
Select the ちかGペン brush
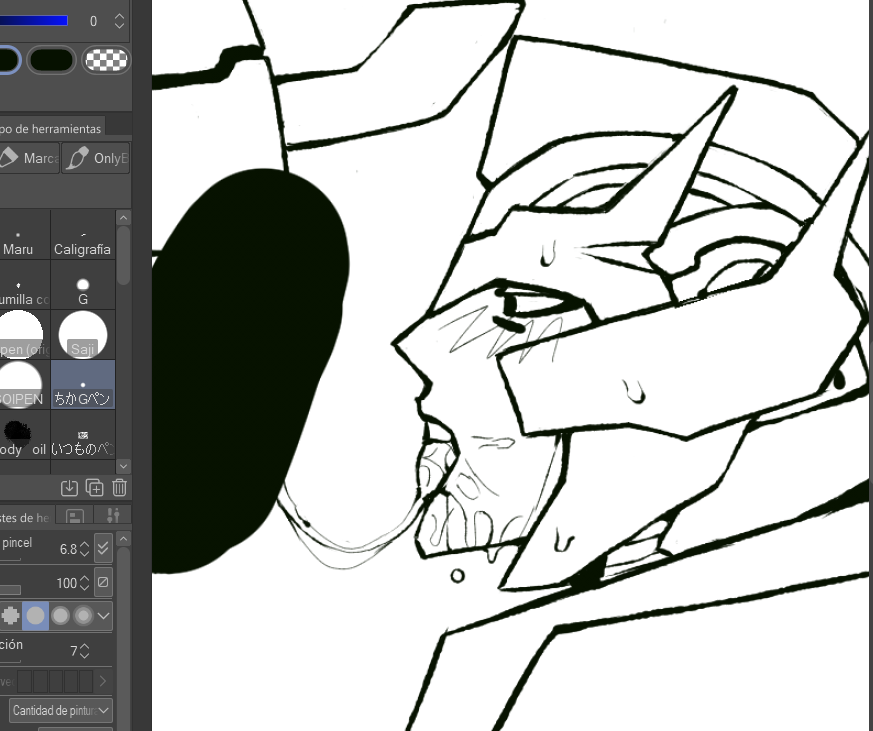82,385
